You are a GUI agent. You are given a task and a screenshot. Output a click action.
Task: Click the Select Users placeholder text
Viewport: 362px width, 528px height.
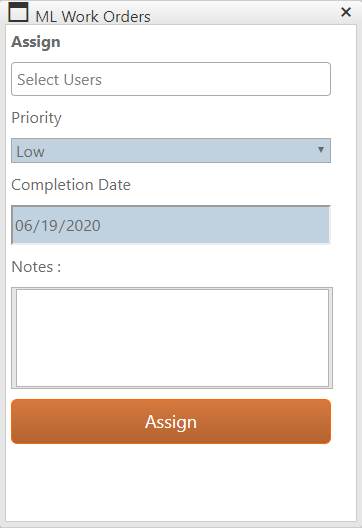pyautogui.click(x=59, y=80)
